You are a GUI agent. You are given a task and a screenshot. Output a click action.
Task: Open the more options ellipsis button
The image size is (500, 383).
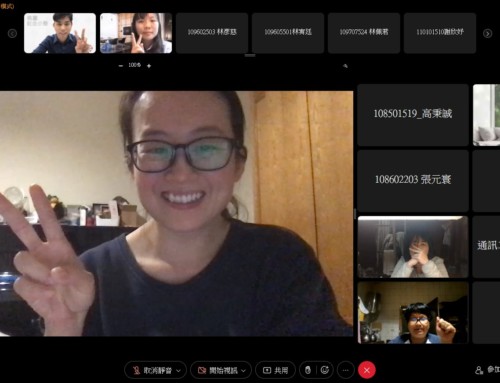click(346, 370)
